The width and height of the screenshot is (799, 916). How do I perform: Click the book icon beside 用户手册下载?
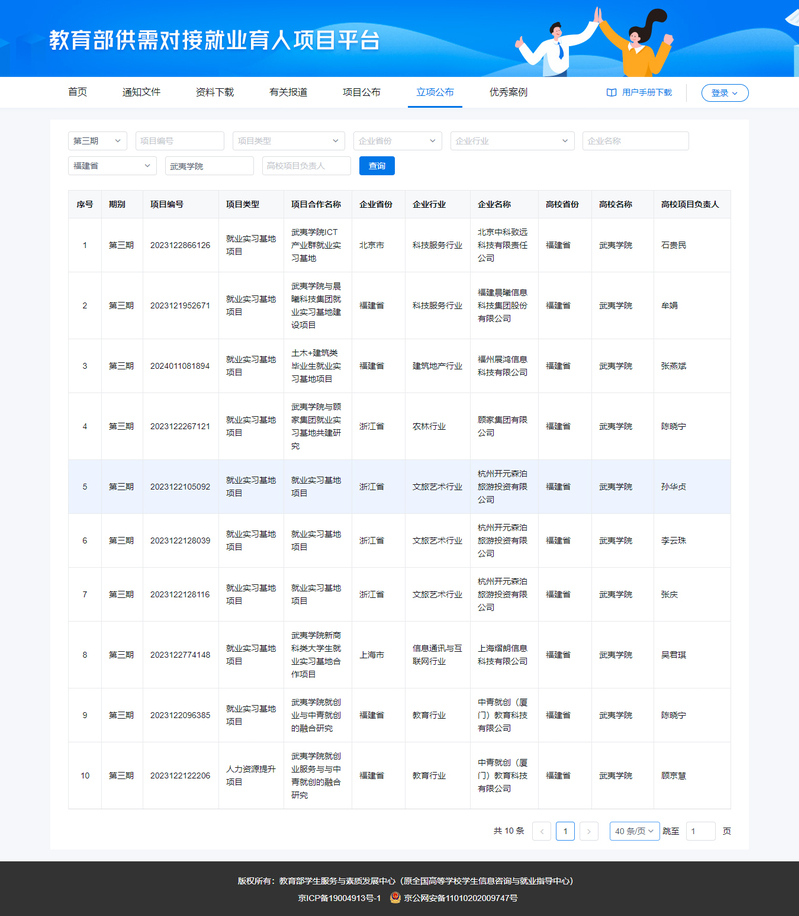611,93
